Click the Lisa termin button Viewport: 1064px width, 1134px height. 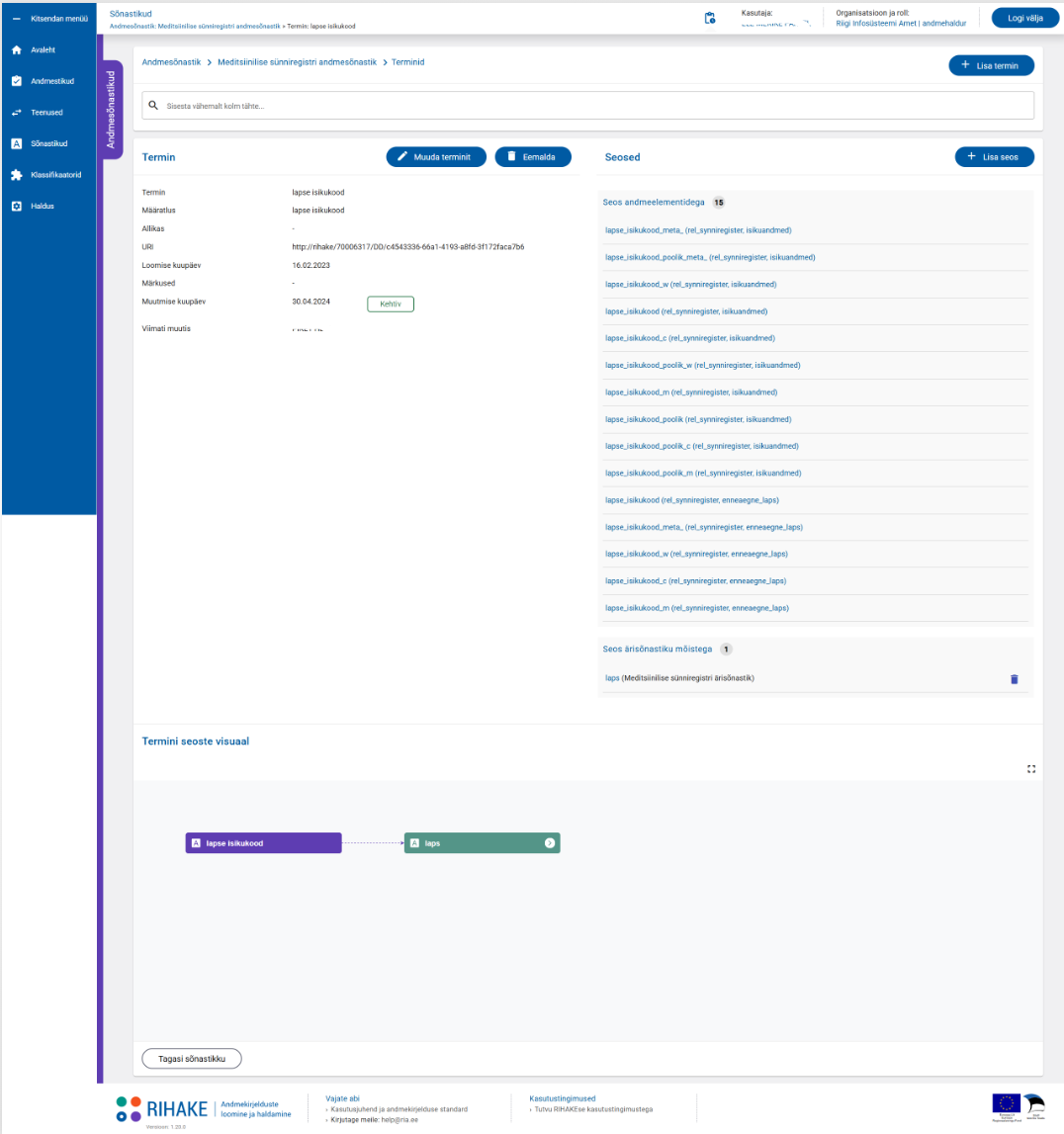[991, 65]
